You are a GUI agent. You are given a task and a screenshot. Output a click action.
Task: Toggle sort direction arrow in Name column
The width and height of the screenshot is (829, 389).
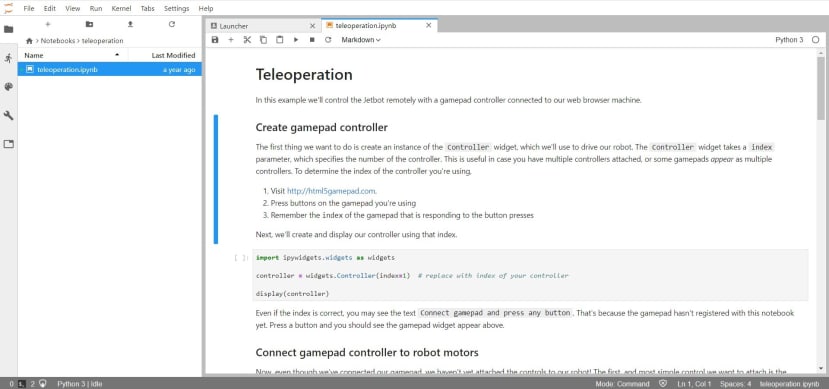117,55
